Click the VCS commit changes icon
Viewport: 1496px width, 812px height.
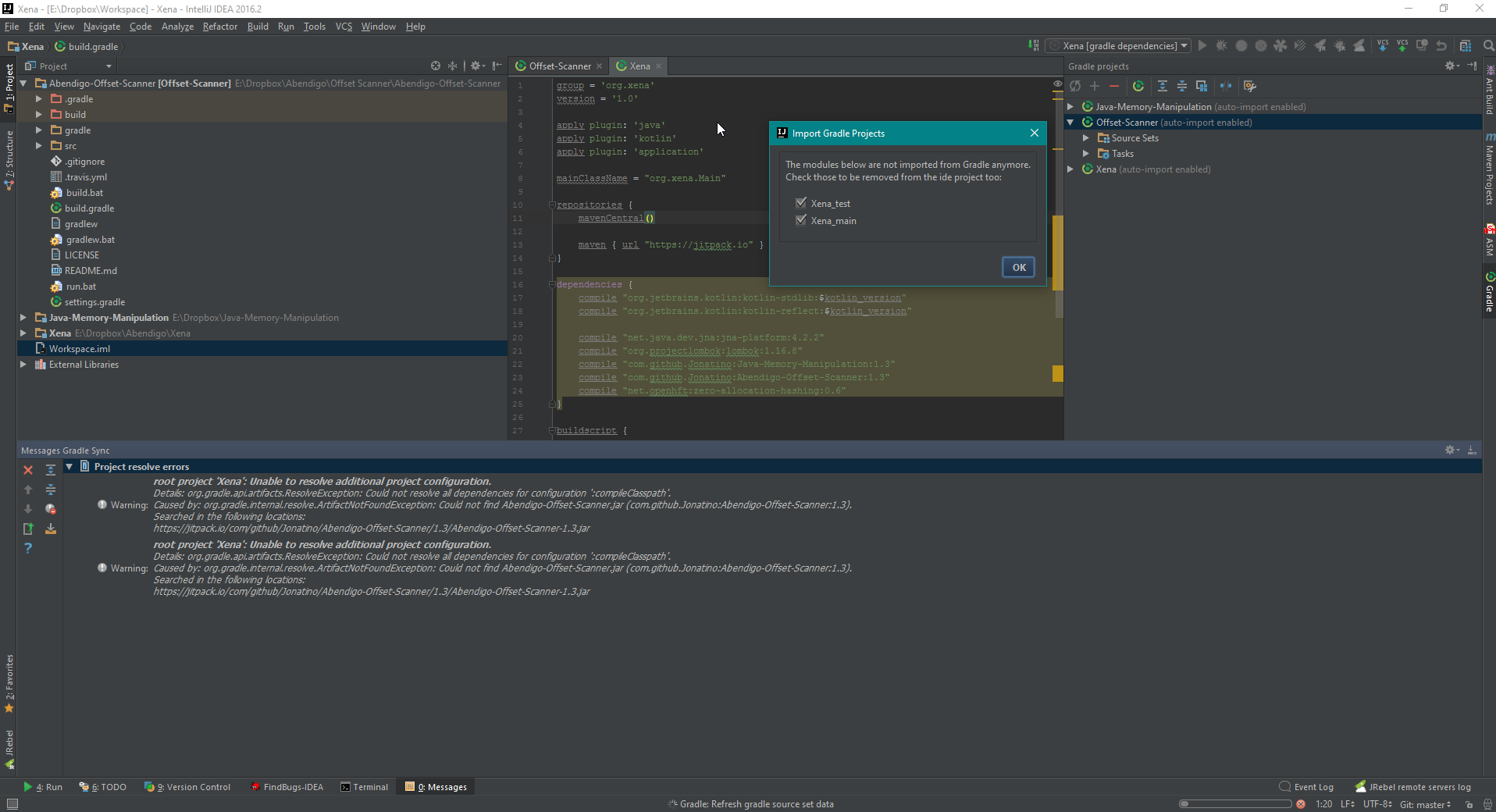(x=1402, y=46)
